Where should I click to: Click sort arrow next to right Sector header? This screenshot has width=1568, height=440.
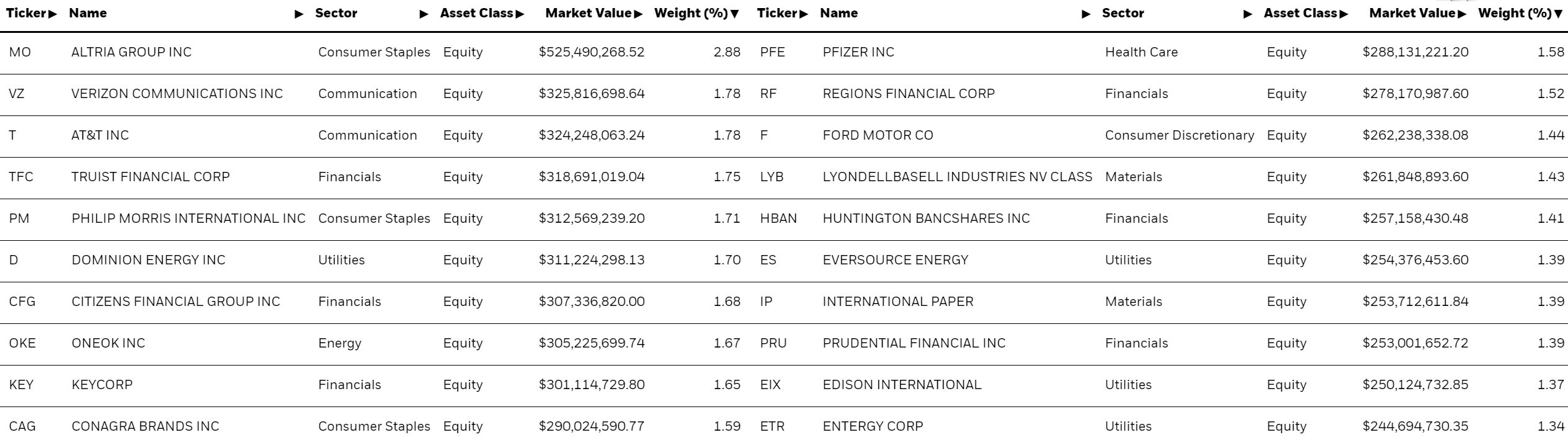pyautogui.click(x=1248, y=14)
